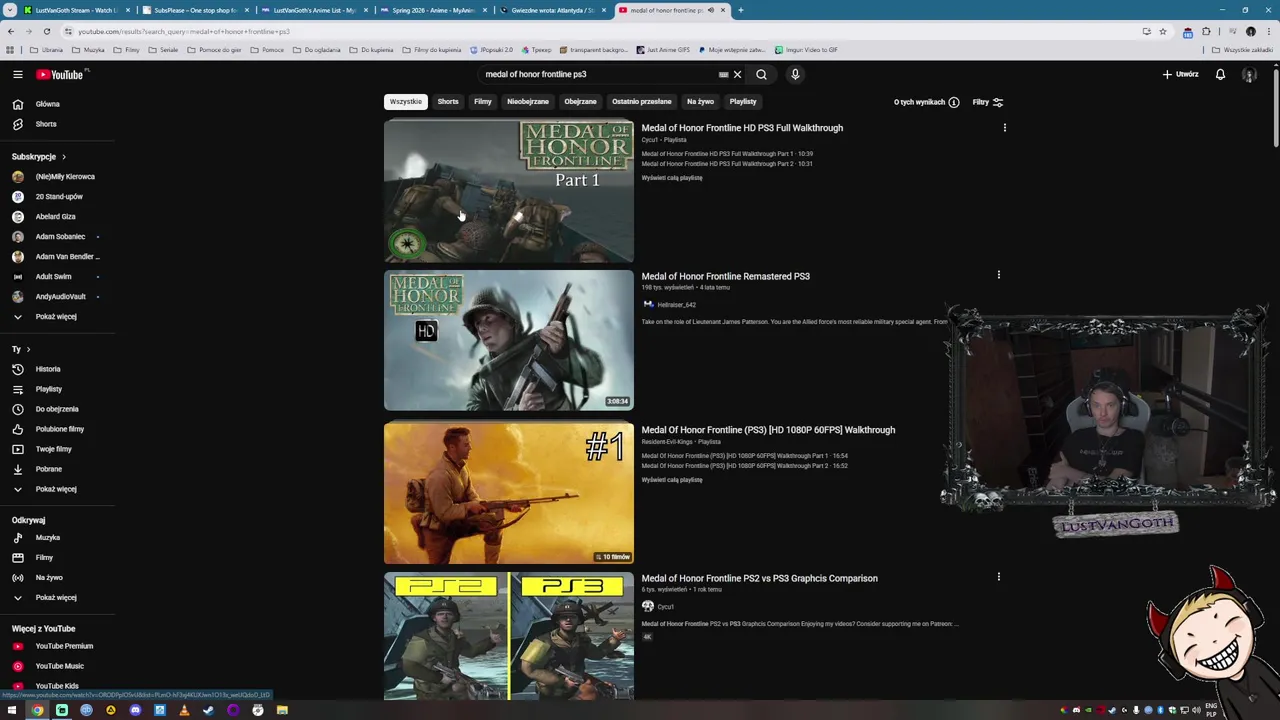Open the notifications bell
The width and height of the screenshot is (1280, 720).
[1220, 74]
